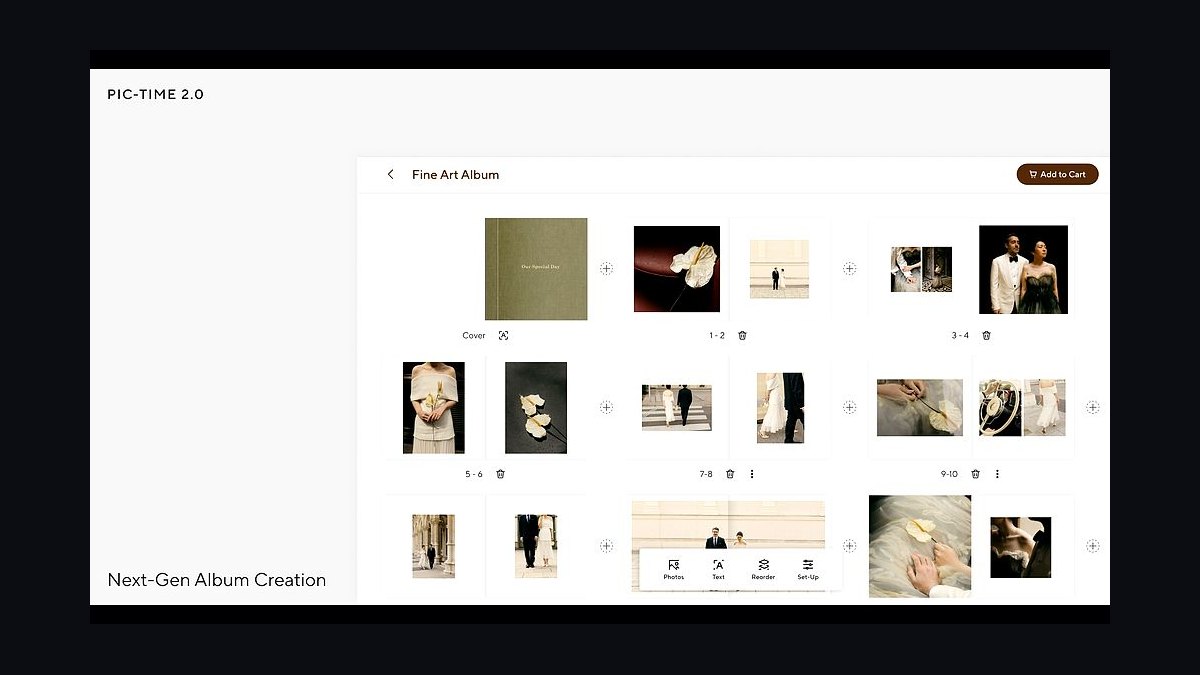
Task: Select the anthurium flower photo on page 1
Action: point(677,269)
